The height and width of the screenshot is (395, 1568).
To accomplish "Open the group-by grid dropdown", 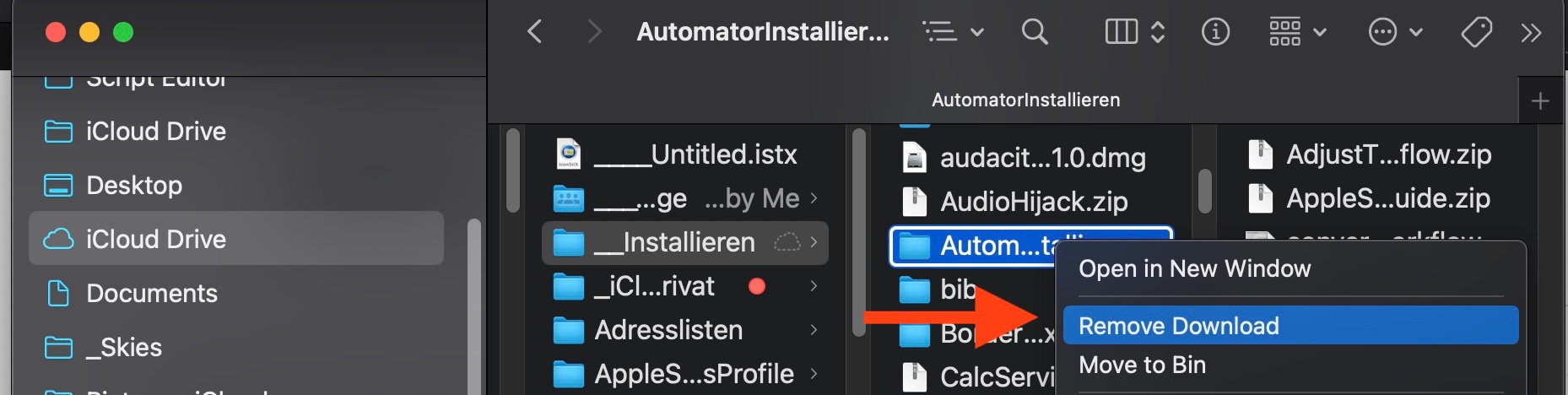I will point(1297,32).
